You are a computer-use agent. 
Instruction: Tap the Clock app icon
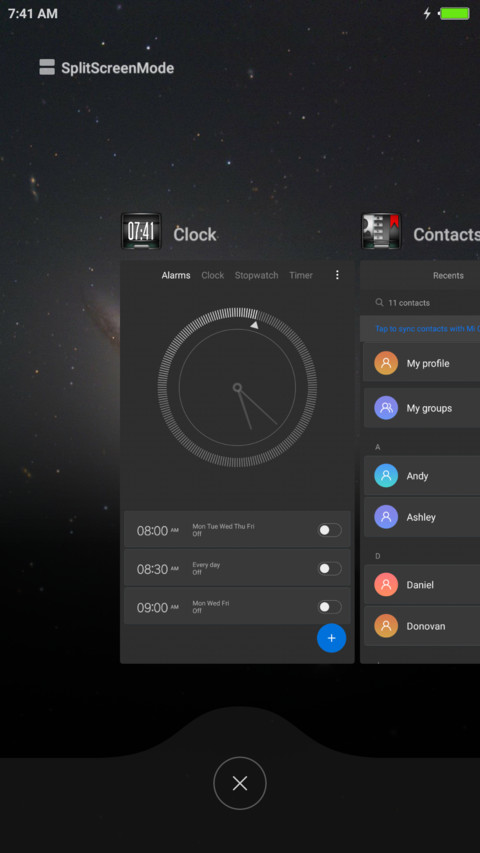pos(141,231)
